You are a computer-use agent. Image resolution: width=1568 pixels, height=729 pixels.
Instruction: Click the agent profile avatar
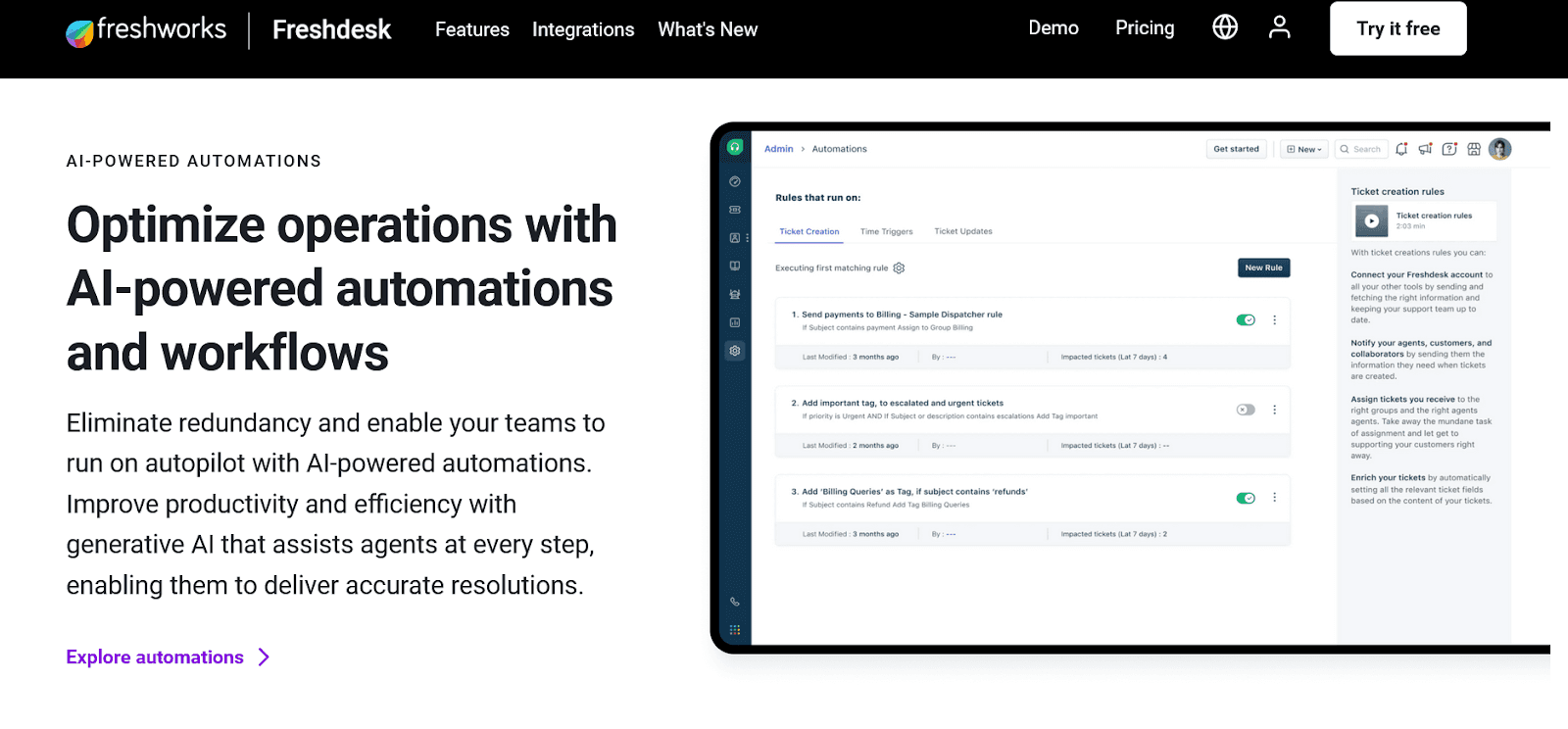pyautogui.click(x=1499, y=149)
